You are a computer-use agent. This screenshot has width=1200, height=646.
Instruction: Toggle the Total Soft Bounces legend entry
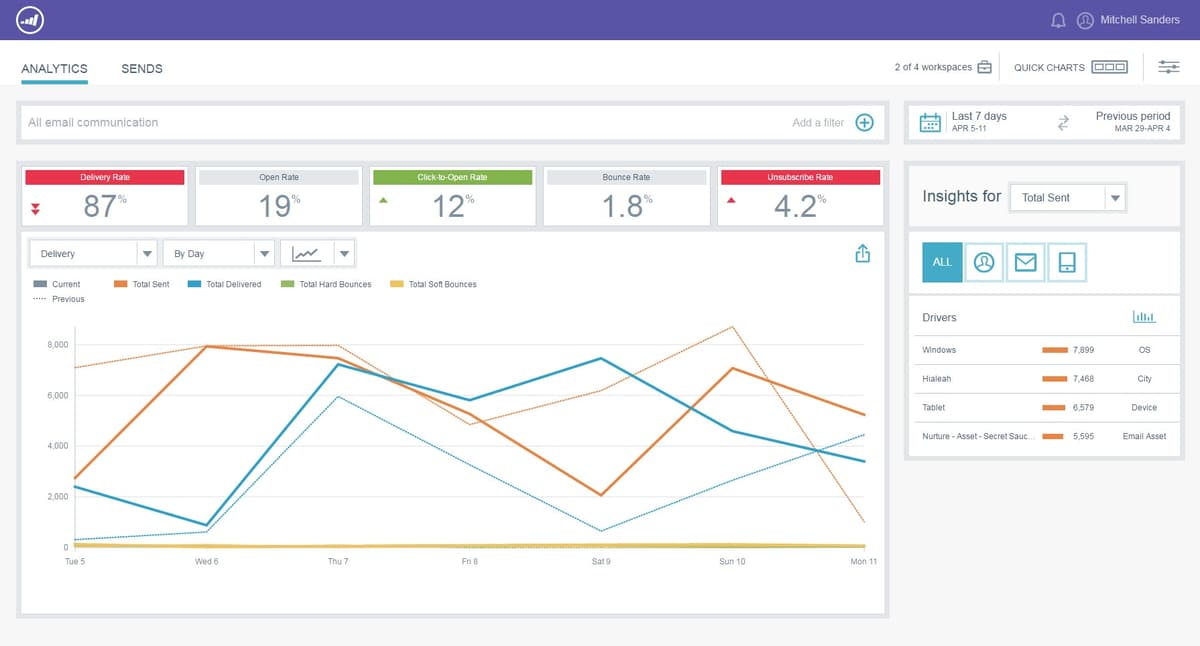coord(435,284)
